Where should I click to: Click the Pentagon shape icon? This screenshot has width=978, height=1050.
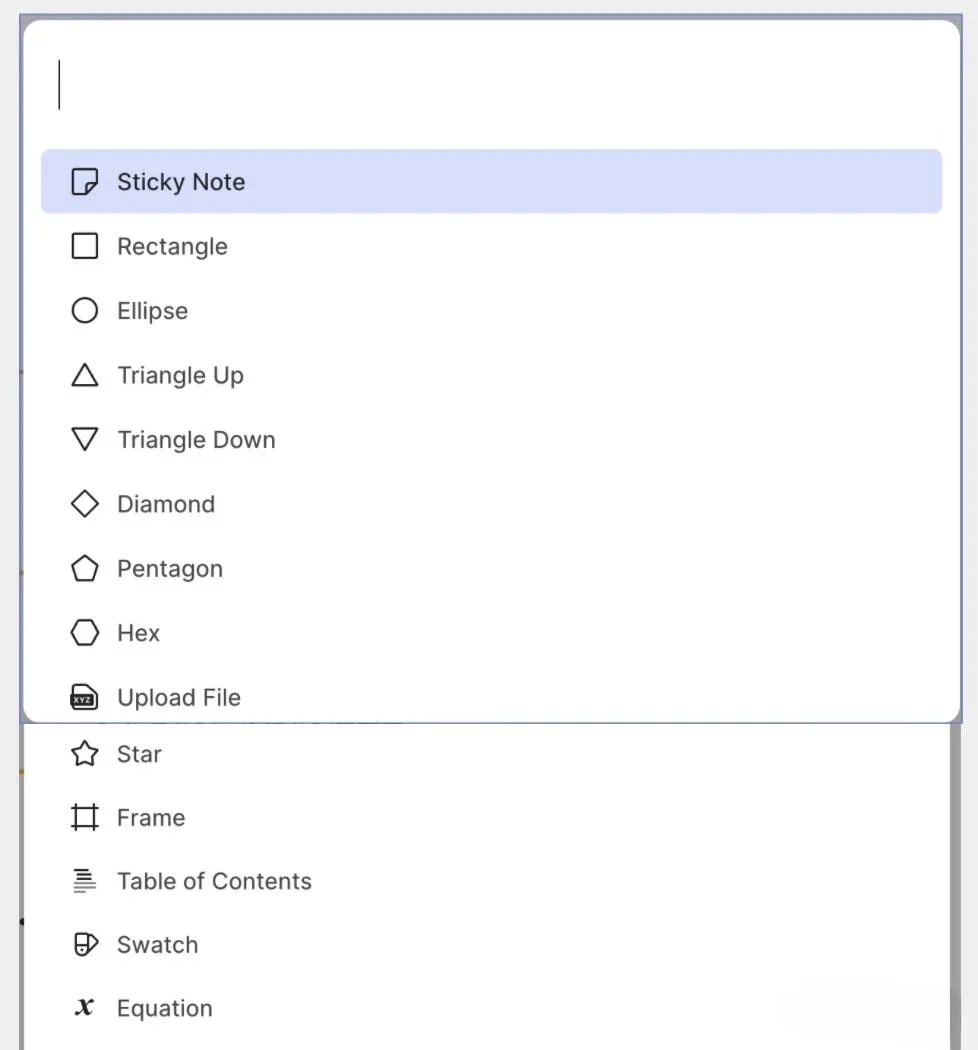(x=85, y=569)
